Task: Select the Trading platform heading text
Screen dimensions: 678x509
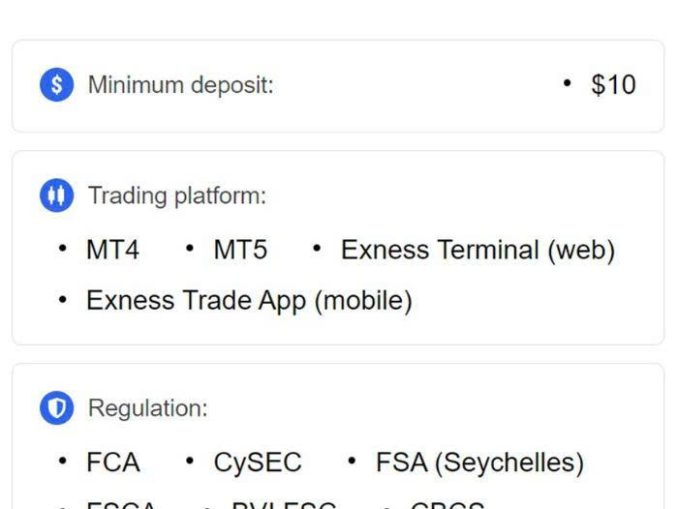Action: click(x=177, y=196)
